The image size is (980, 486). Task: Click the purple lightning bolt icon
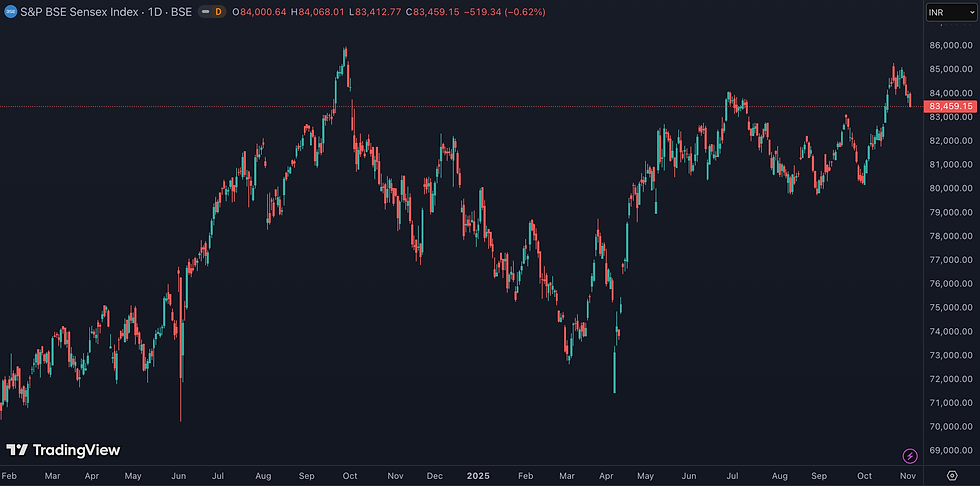pos(910,456)
